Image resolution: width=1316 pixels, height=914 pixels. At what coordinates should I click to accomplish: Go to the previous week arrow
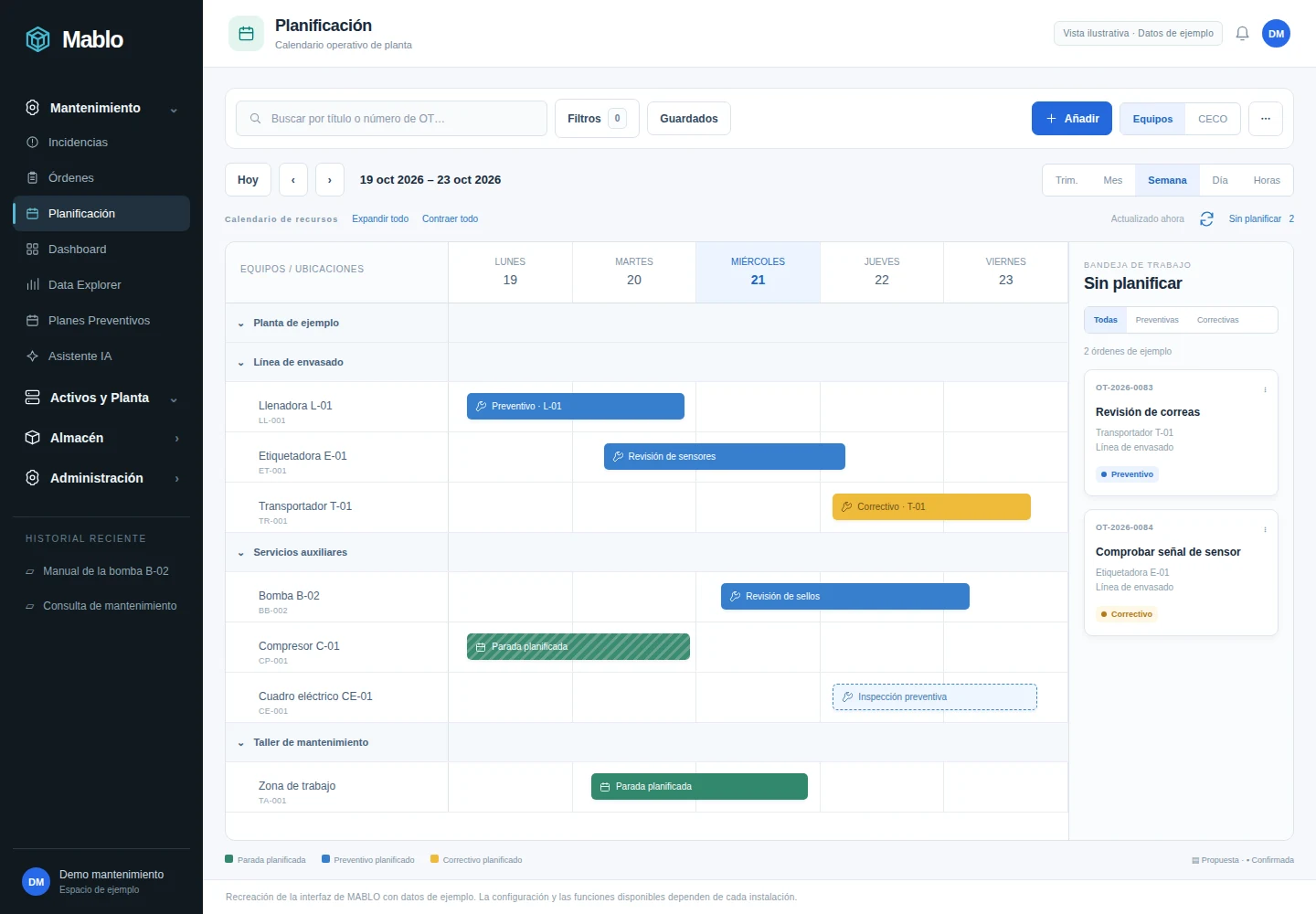coord(293,180)
